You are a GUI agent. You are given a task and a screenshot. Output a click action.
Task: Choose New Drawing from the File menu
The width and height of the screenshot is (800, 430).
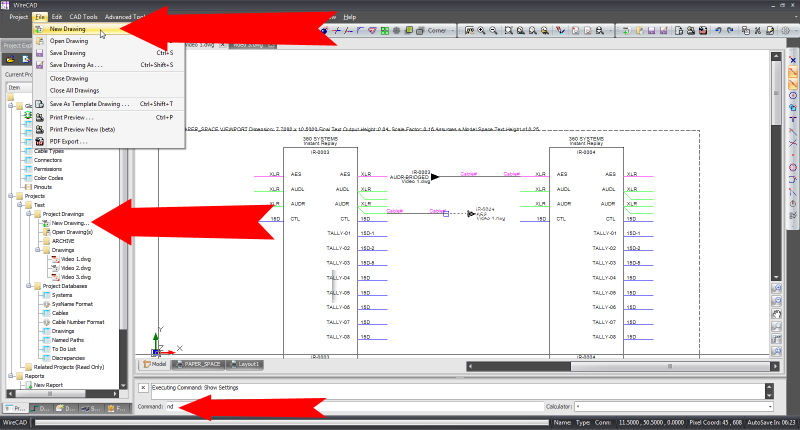tap(108, 29)
